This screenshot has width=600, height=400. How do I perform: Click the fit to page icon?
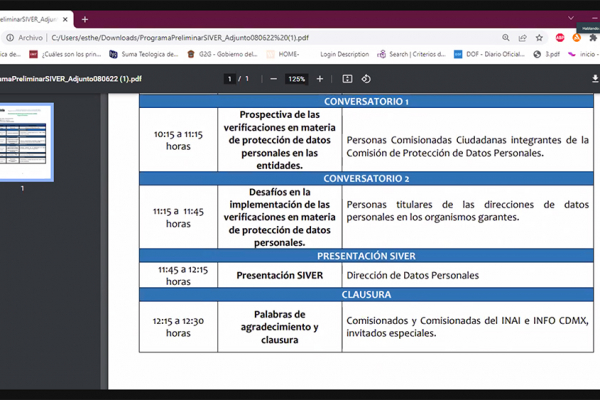point(347,79)
